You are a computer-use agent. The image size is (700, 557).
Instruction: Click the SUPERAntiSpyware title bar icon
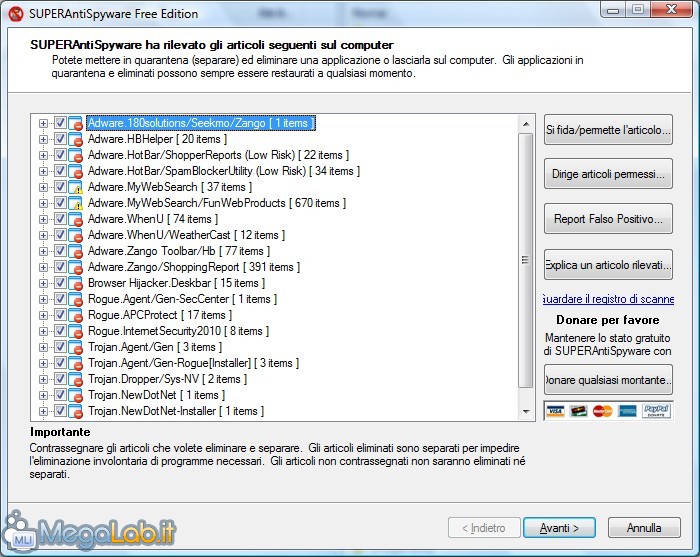click(x=16, y=14)
